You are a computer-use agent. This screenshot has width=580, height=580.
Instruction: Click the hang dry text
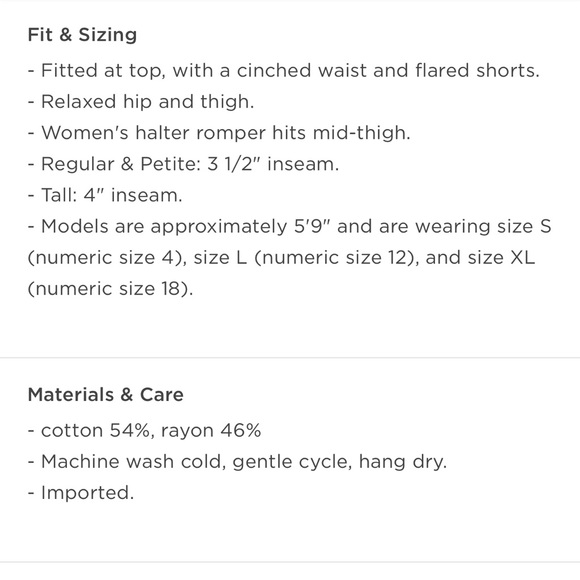[x=403, y=462]
